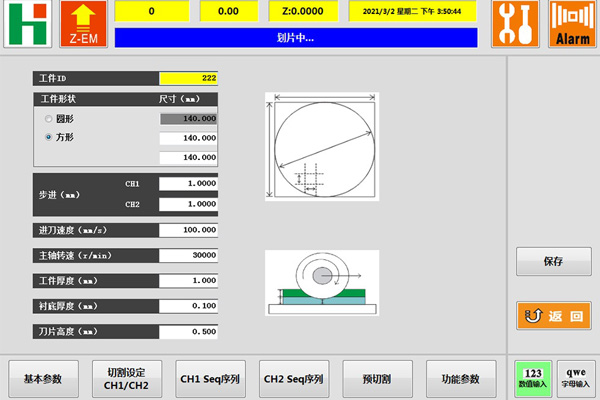Open the CH2 Seq序列 tab

293,379
